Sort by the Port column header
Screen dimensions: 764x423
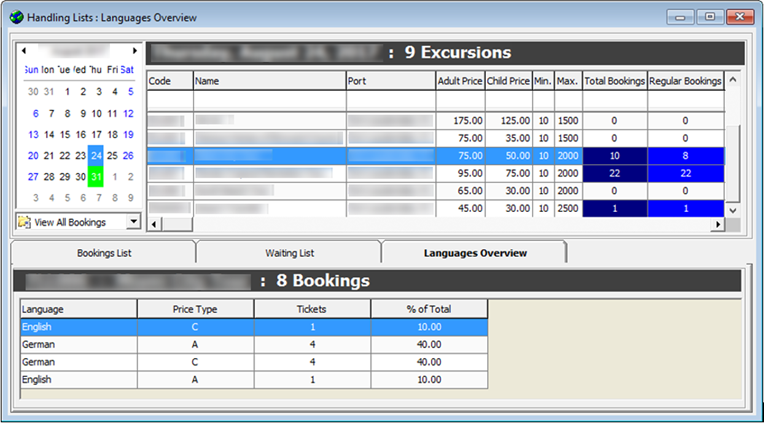pos(391,81)
